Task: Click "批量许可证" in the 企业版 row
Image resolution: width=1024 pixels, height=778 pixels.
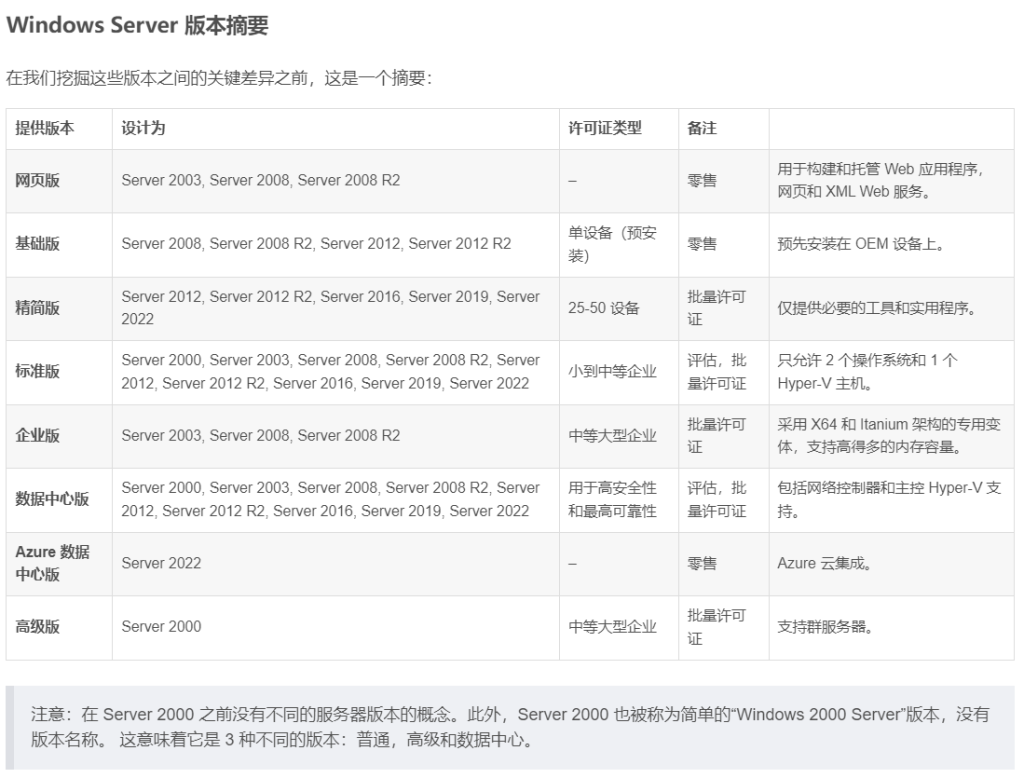Action: point(716,435)
